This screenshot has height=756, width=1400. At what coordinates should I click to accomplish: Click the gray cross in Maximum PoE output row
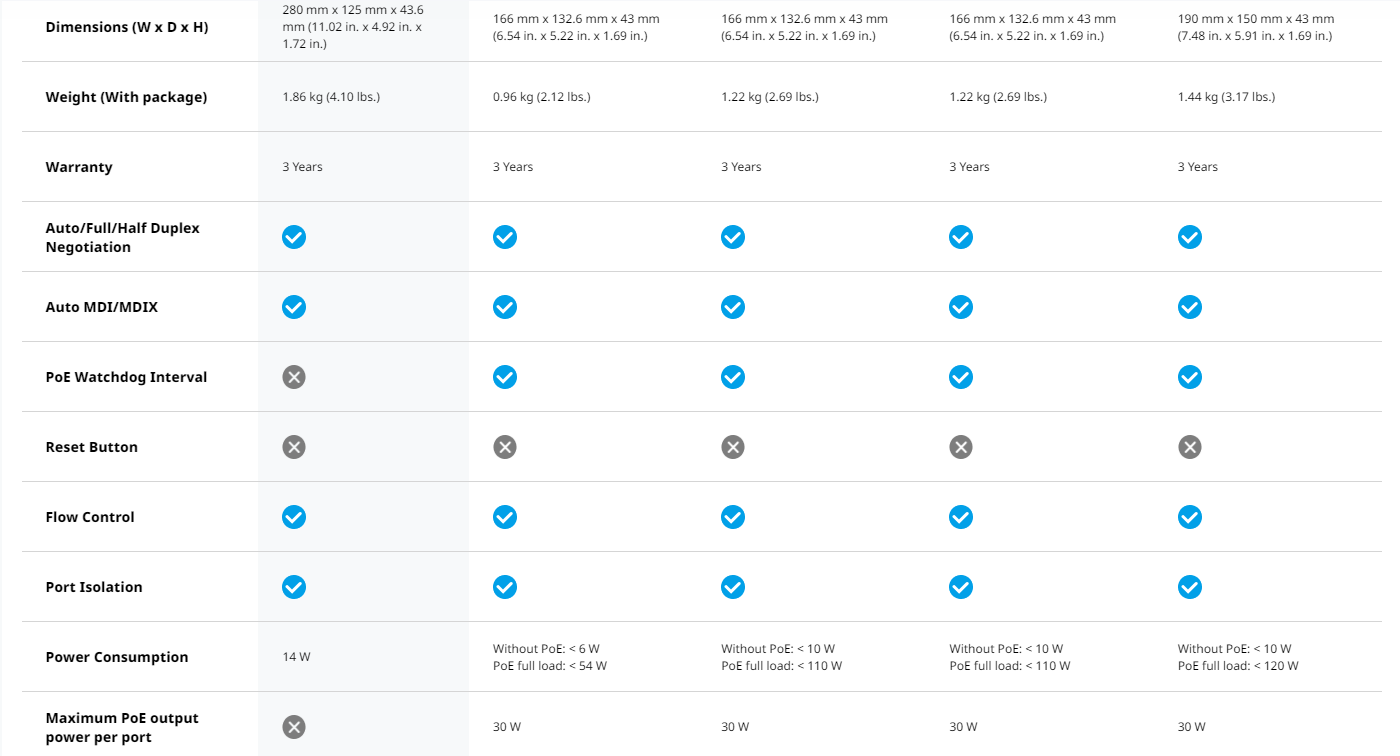(293, 727)
